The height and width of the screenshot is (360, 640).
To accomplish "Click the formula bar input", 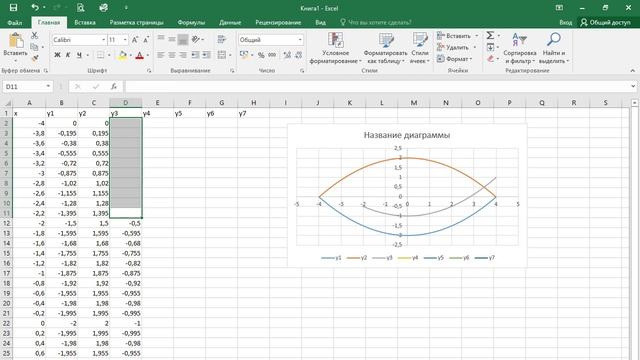I will coord(378,87).
